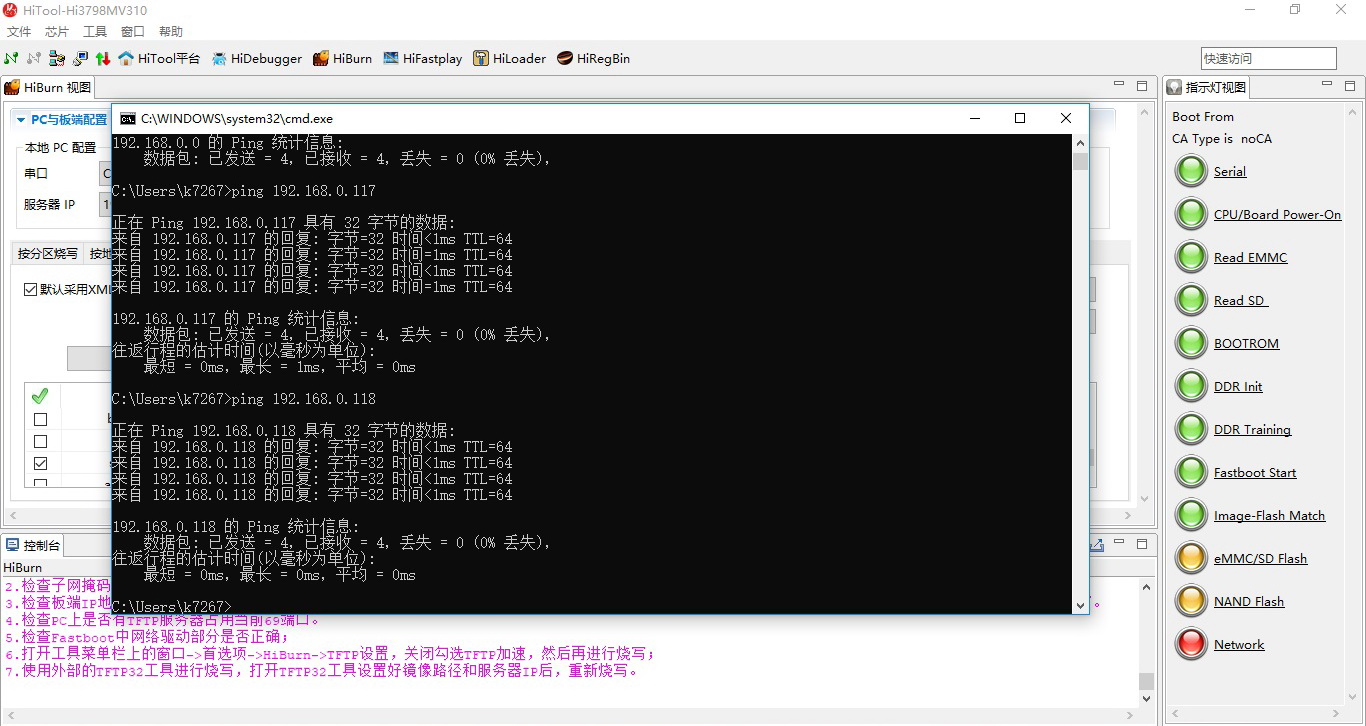Screen dimensions: 1366x726
Task: Open the Network link
Action: (1239, 645)
